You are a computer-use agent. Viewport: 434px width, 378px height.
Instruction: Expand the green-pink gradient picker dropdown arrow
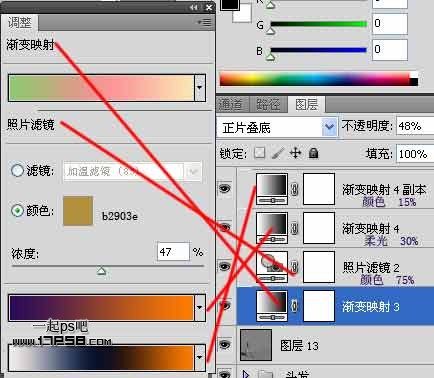[x=199, y=88]
